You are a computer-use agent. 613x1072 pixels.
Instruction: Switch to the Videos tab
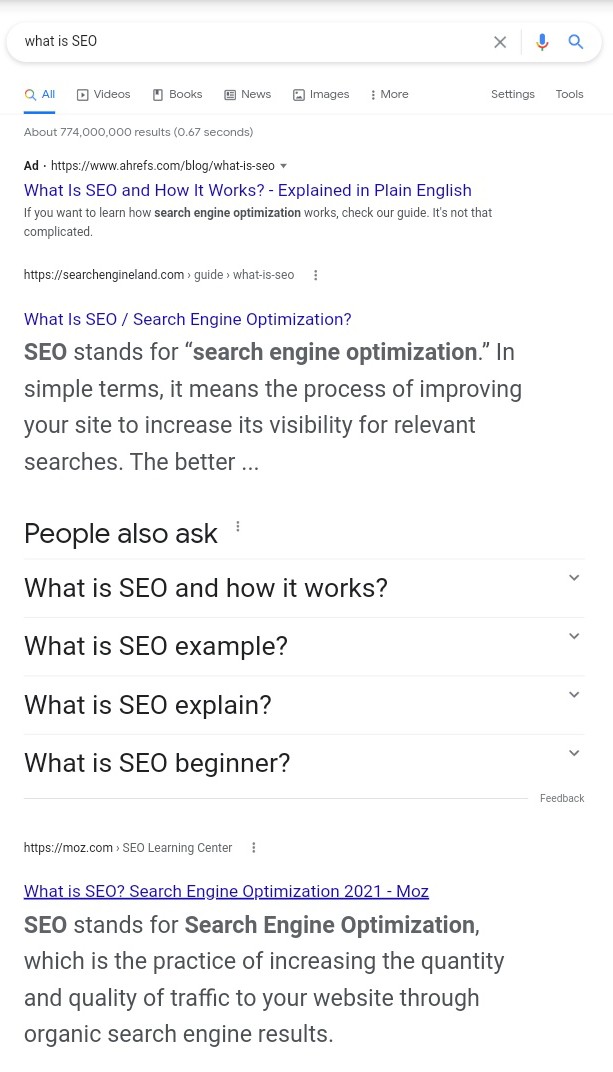(x=104, y=94)
